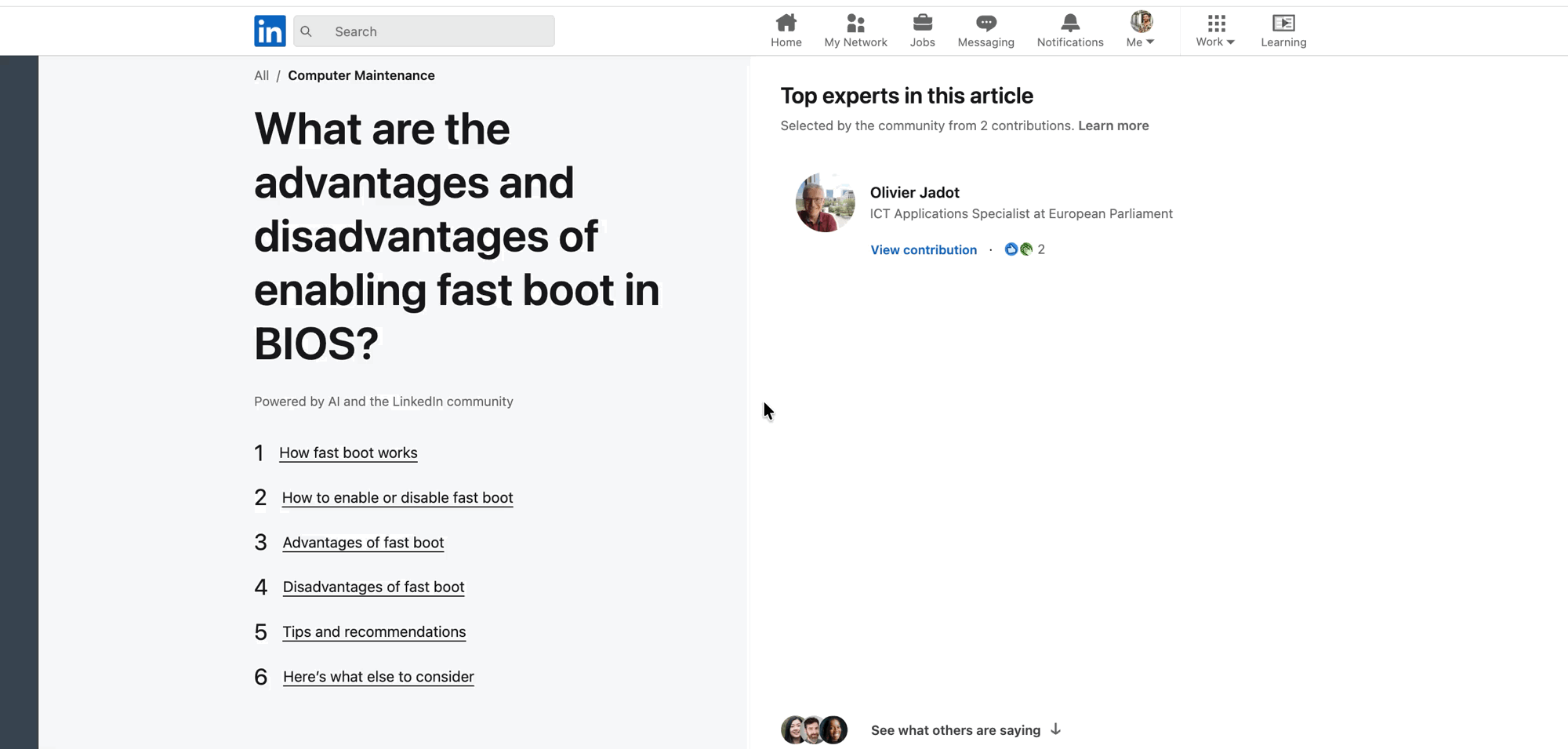Click the LinkedIn logo
The width and height of the screenshot is (1568, 749).
[270, 31]
